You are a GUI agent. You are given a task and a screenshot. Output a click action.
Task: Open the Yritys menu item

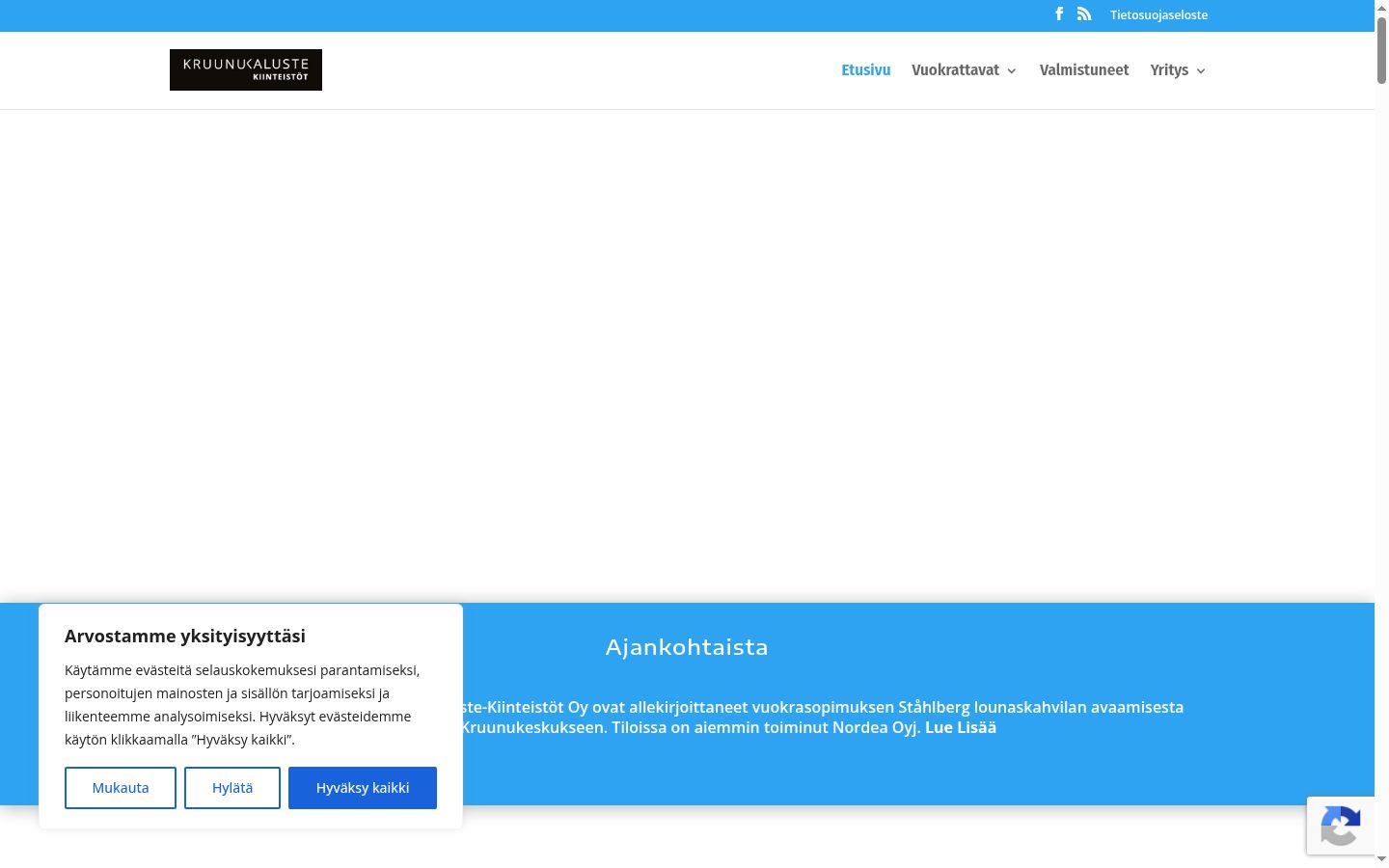(1169, 70)
